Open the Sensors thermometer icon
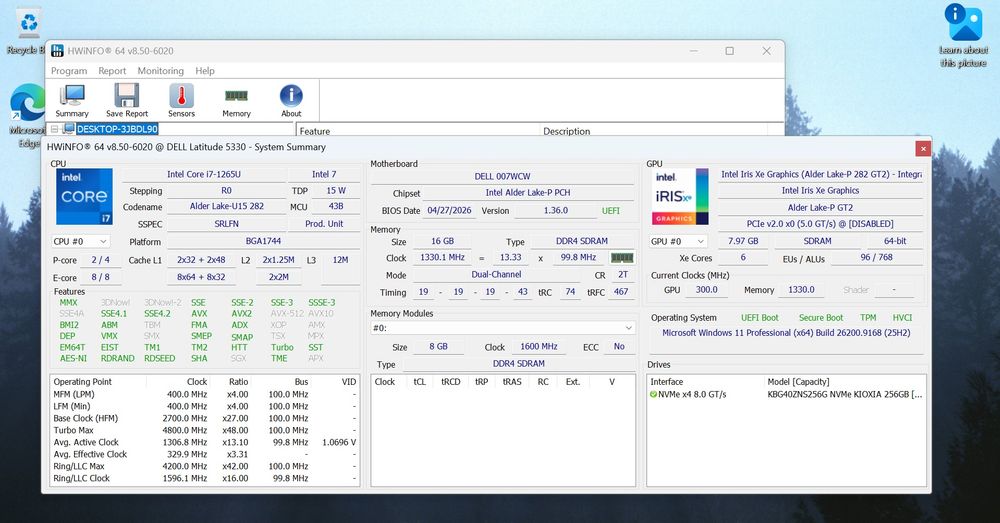The width and height of the screenshot is (1000, 523). (x=181, y=100)
